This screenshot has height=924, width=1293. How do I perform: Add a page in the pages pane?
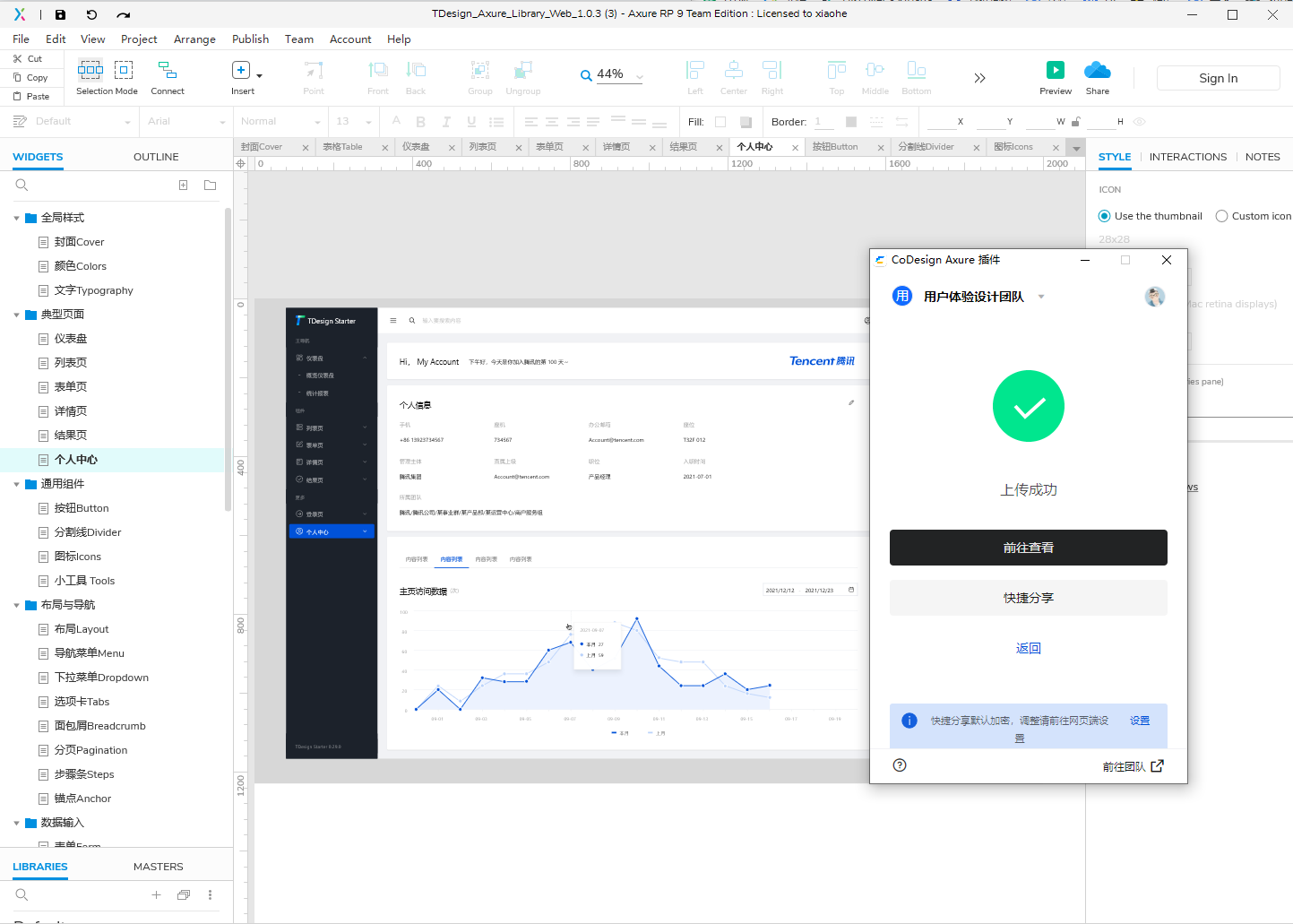click(183, 186)
